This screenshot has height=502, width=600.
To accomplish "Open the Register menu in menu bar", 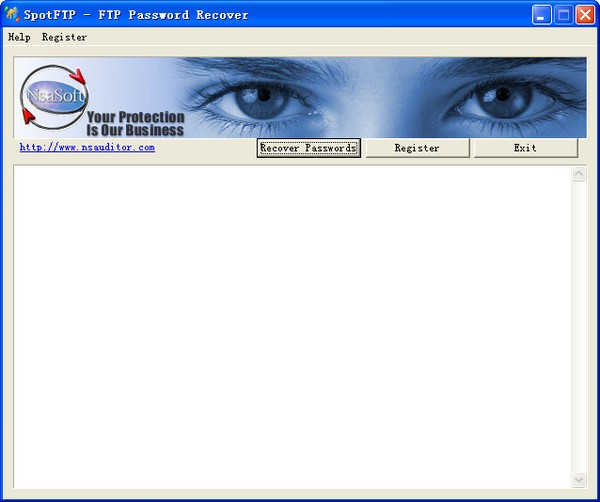I will pyautogui.click(x=64, y=37).
